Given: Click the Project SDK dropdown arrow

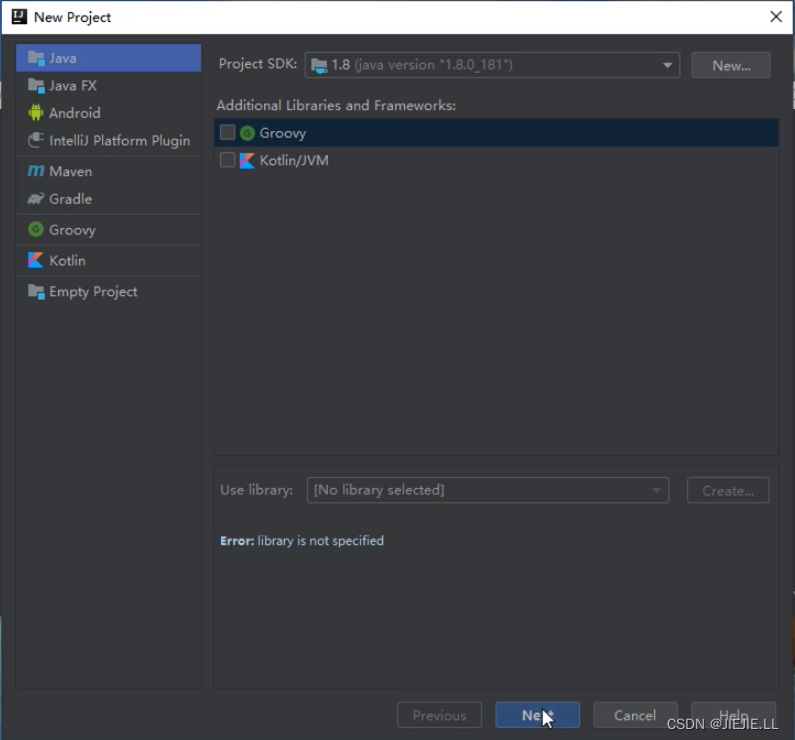Looking at the screenshot, I should [x=667, y=65].
